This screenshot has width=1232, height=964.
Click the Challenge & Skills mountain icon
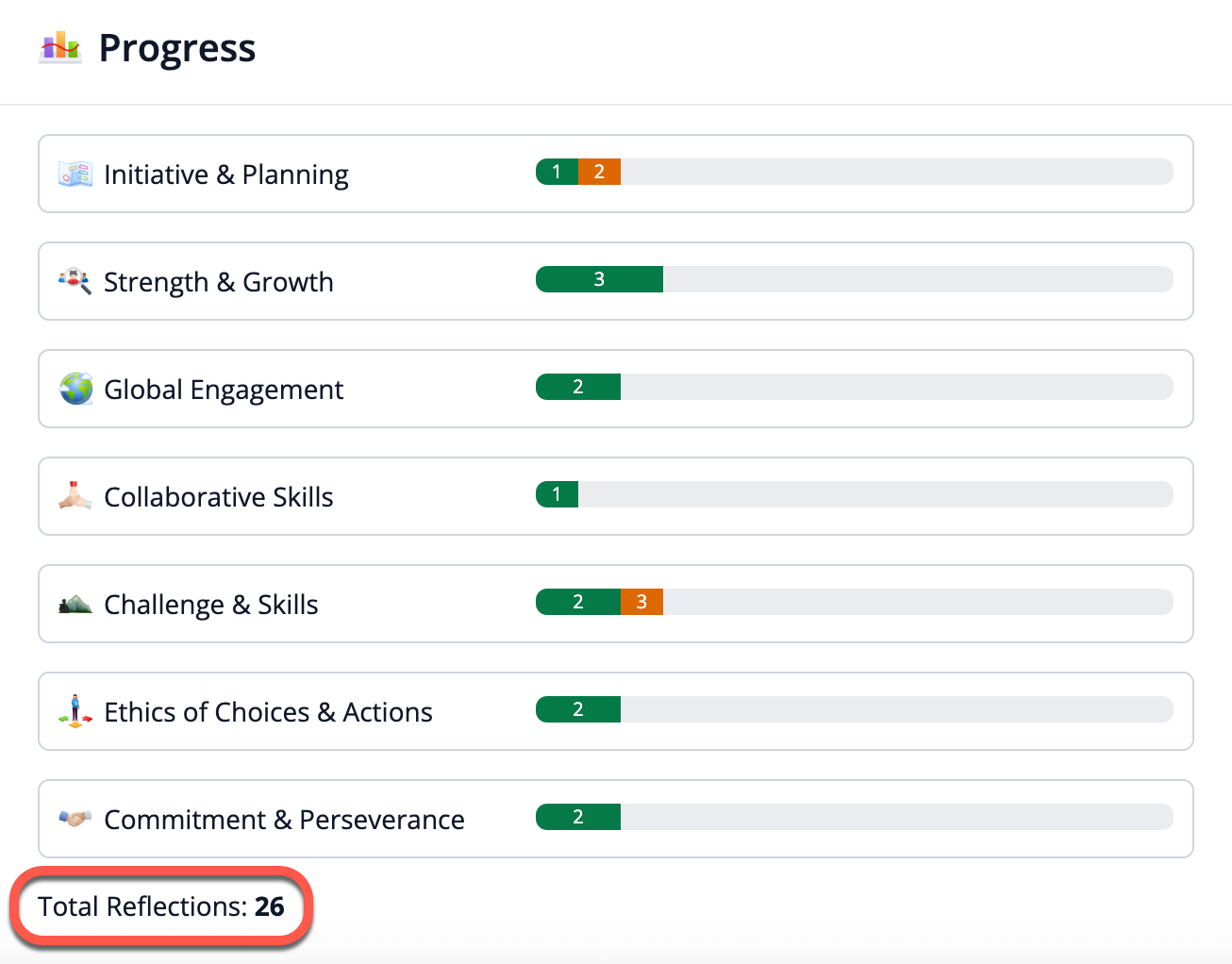point(75,604)
